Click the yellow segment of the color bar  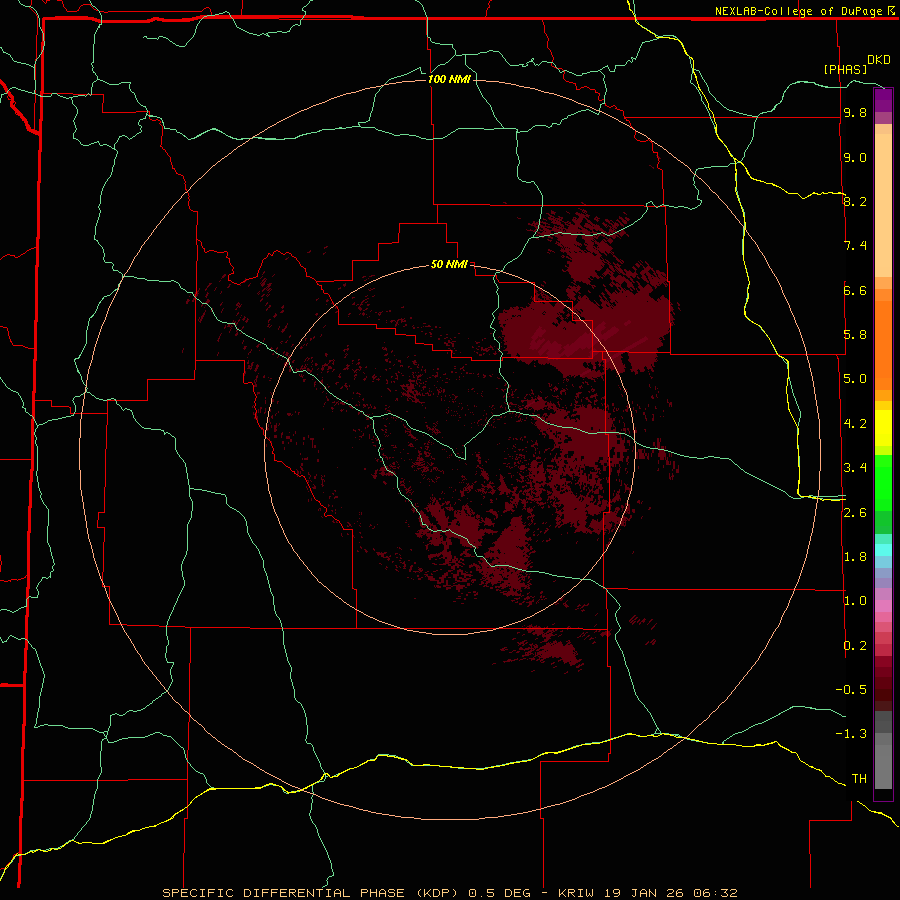[883, 428]
